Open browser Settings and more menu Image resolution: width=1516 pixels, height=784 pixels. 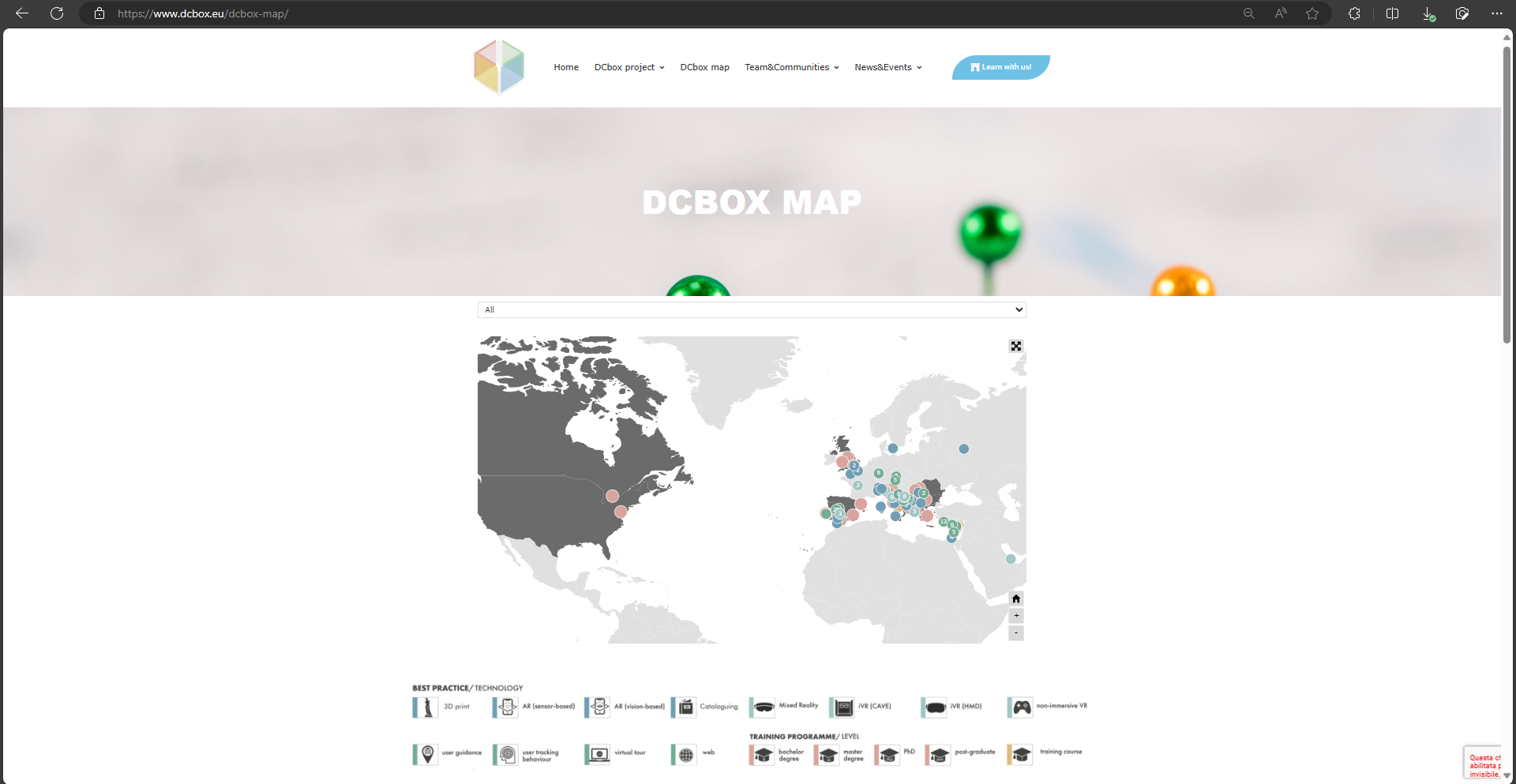pos(1497,13)
